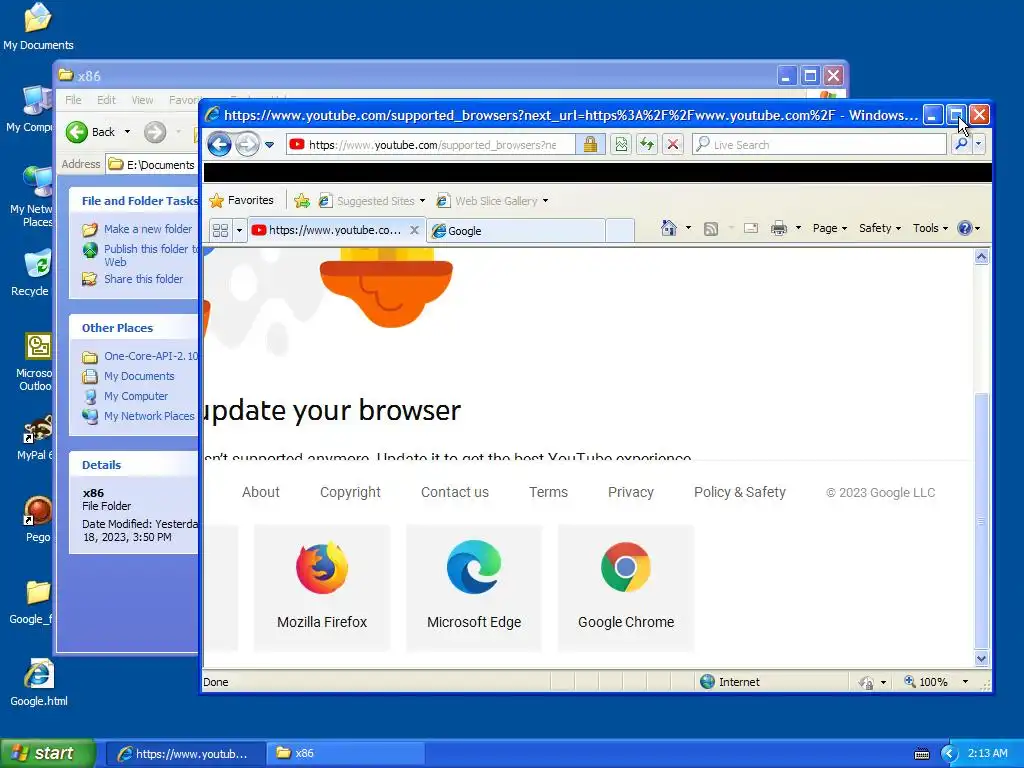
Task: Select the My Documents desktop icon
Action: 38,27
